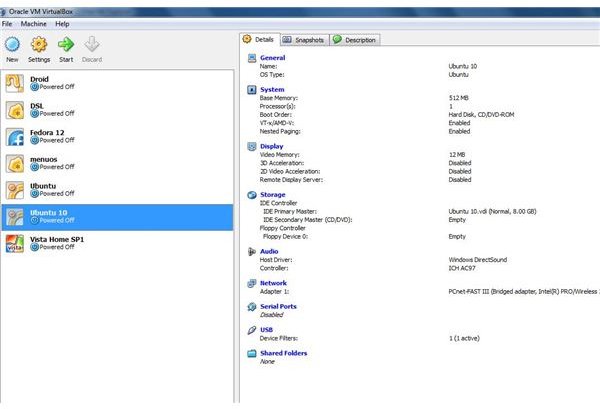Image resolution: width=600 pixels, height=409 pixels.
Task: Select the DSL VM name
Action: tap(37, 106)
